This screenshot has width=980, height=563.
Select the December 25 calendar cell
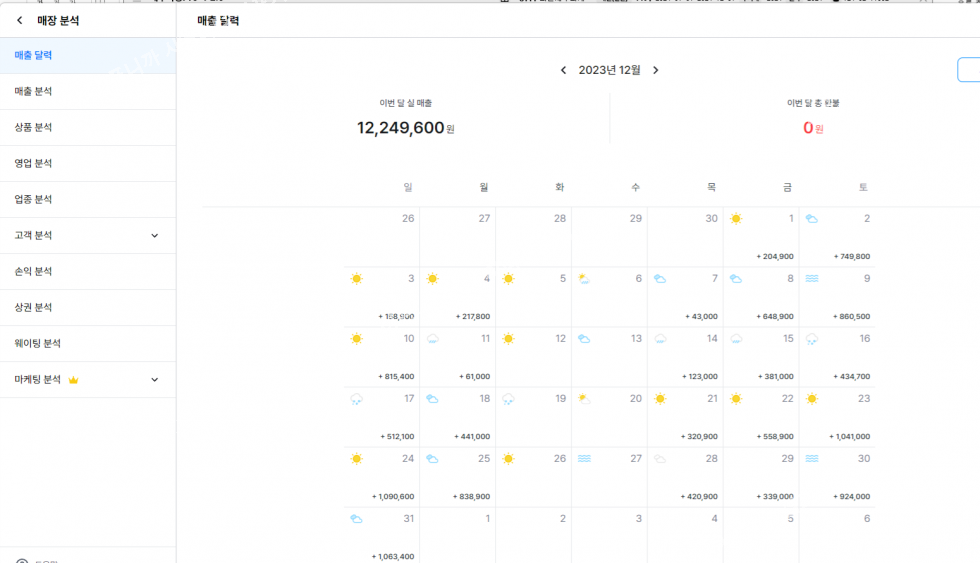click(x=457, y=477)
